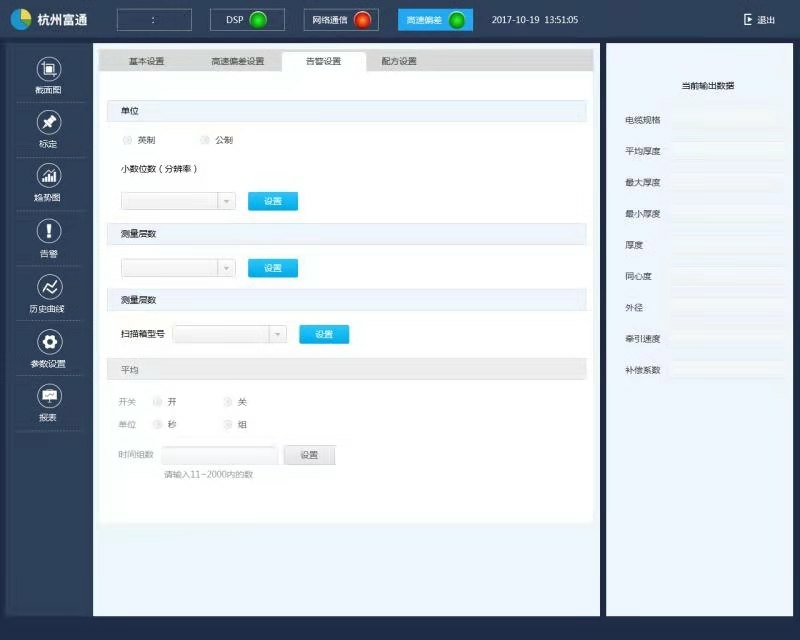Click the 电缆规格 value field
The image size is (800, 640).
point(728,120)
